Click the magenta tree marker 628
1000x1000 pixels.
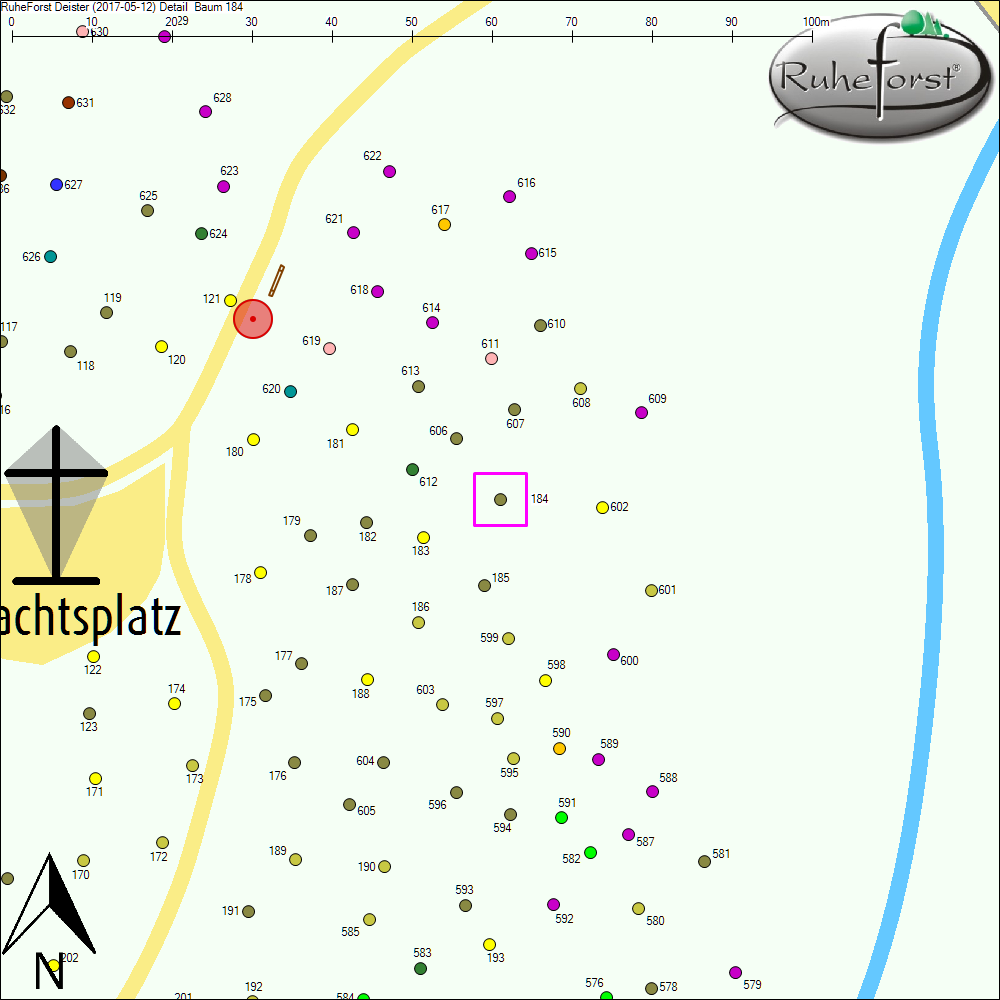pyautogui.click(x=205, y=112)
